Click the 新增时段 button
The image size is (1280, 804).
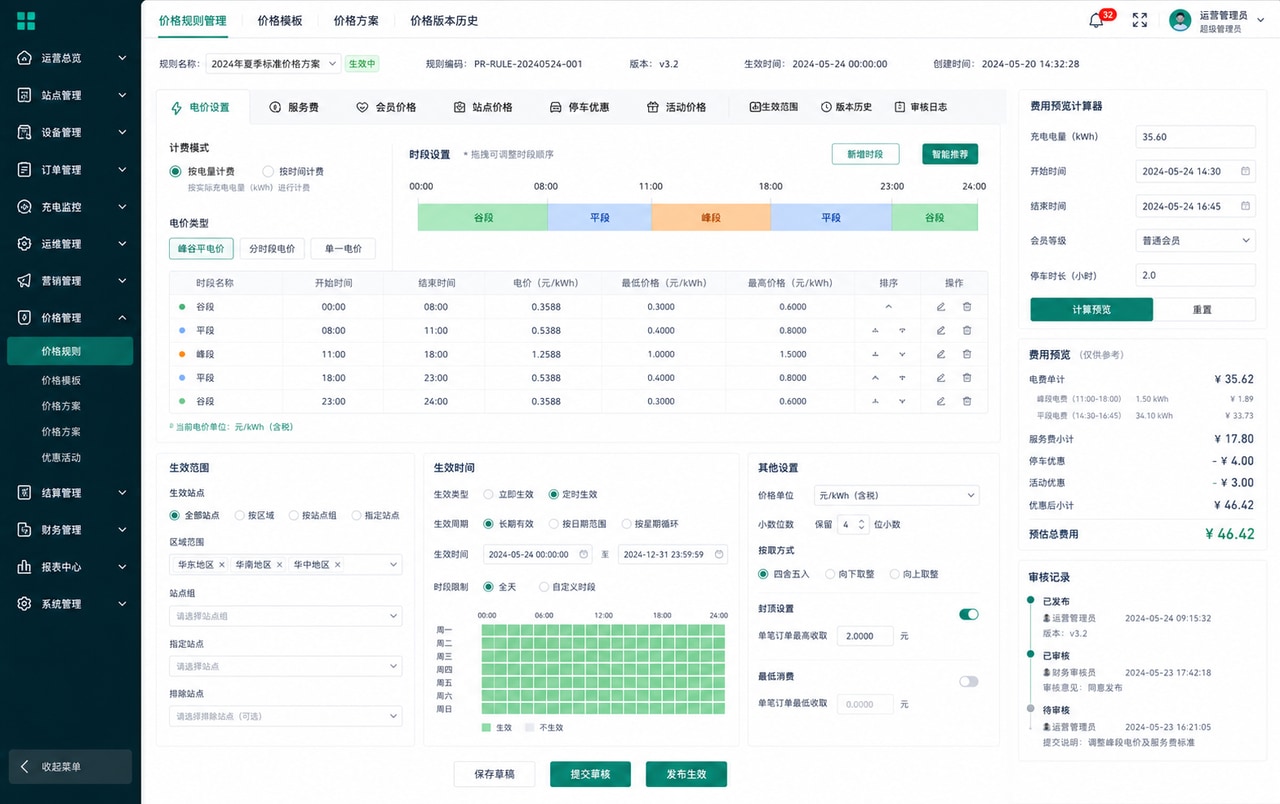coord(865,154)
